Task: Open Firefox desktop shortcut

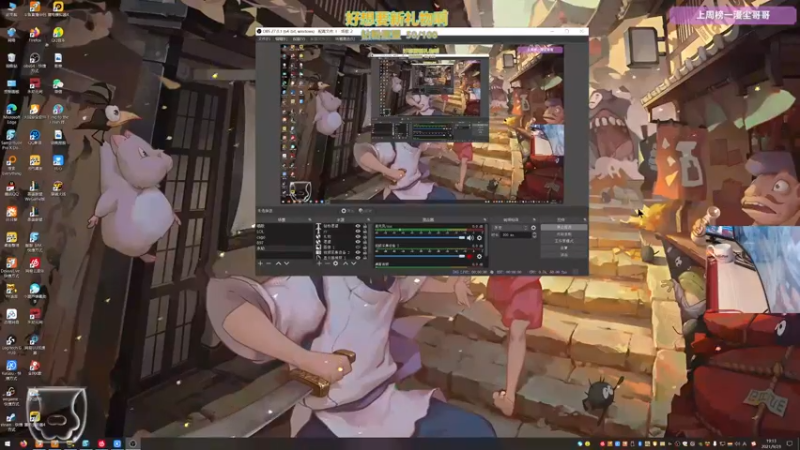Action: [x=35, y=35]
